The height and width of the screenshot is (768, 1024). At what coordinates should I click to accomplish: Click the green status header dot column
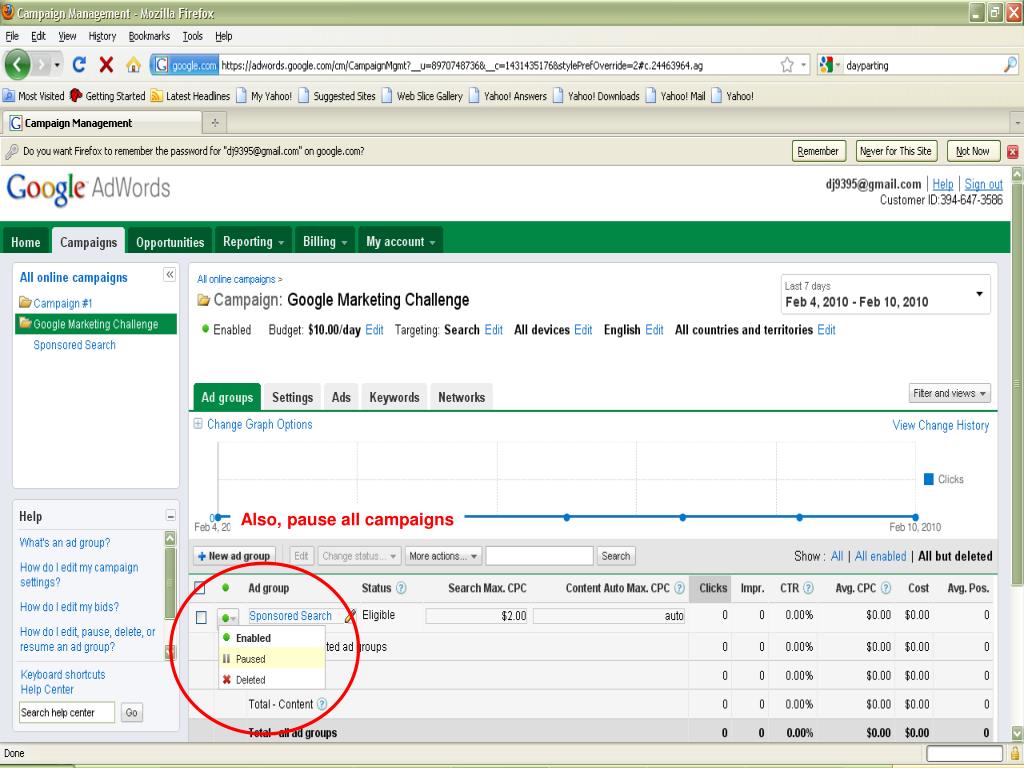pyautogui.click(x=225, y=588)
